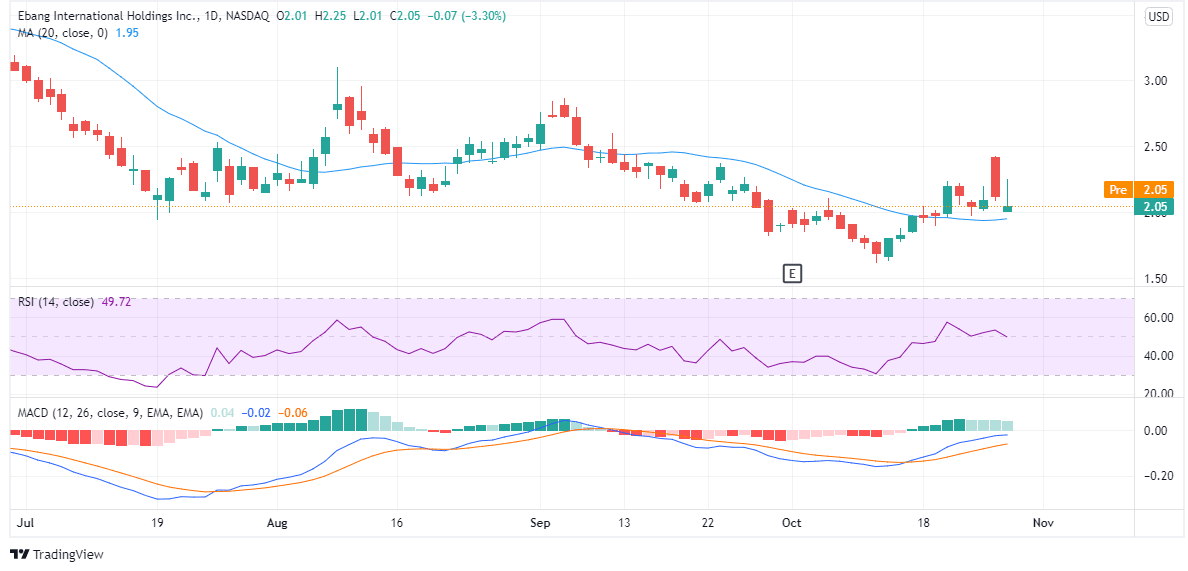Click the teal 2.05 last price label
The height and width of the screenshot is (571, 1188).
(1153, 206)
